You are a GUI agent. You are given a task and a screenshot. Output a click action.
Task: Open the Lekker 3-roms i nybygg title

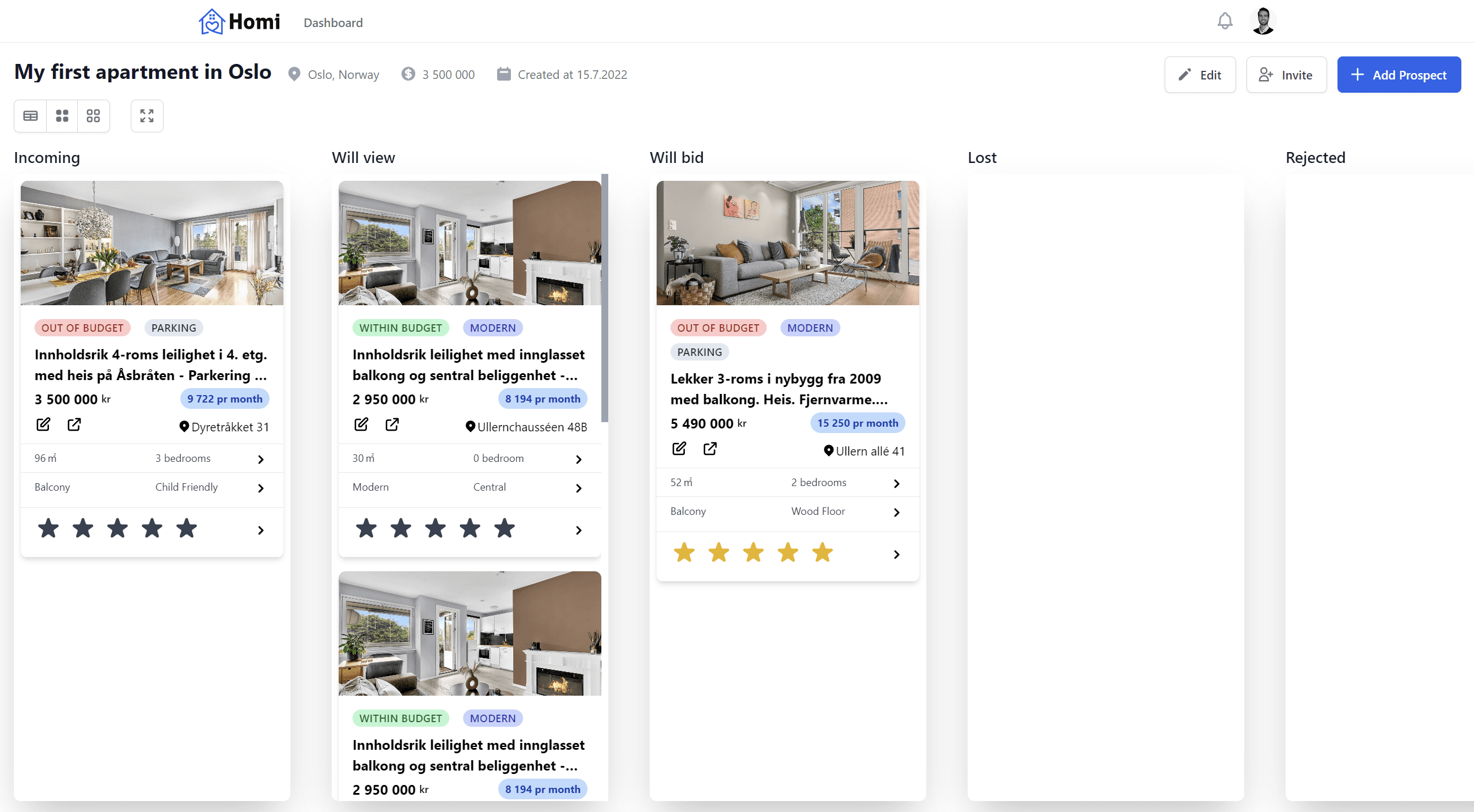point(779,389)
